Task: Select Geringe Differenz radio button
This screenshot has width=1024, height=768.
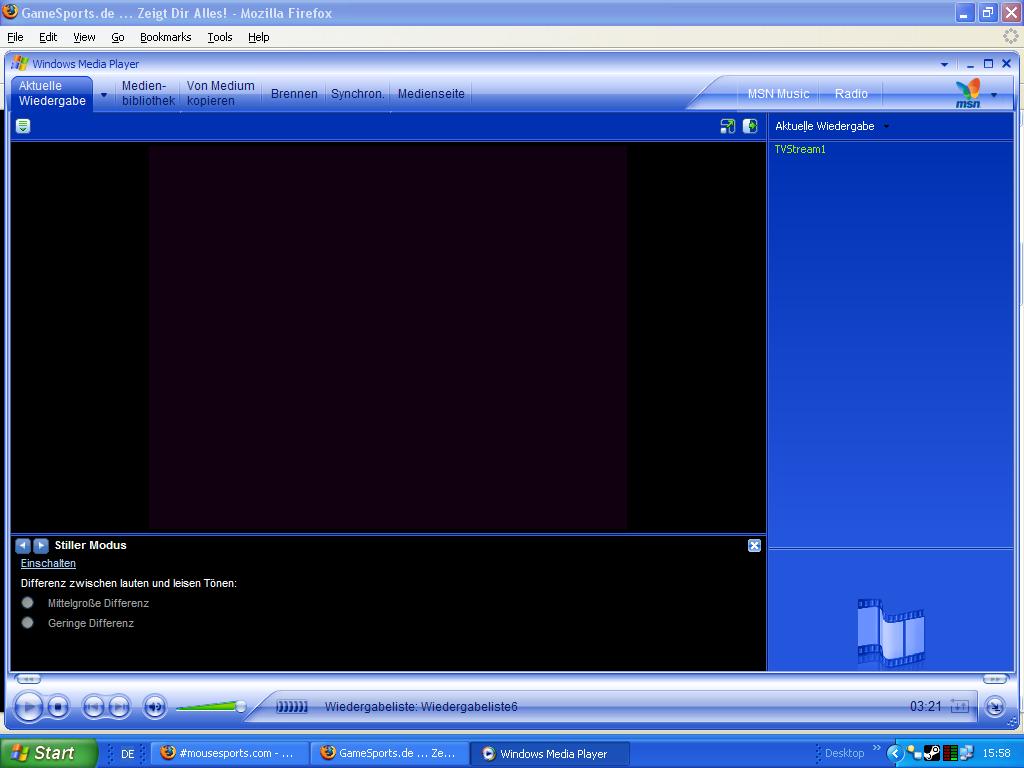Action: point(28,623)
